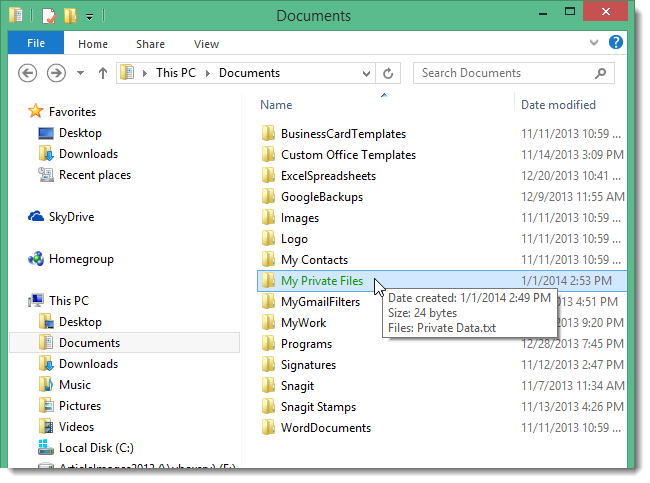Click the GoogleBackups folder icon

tap(268, 197)
